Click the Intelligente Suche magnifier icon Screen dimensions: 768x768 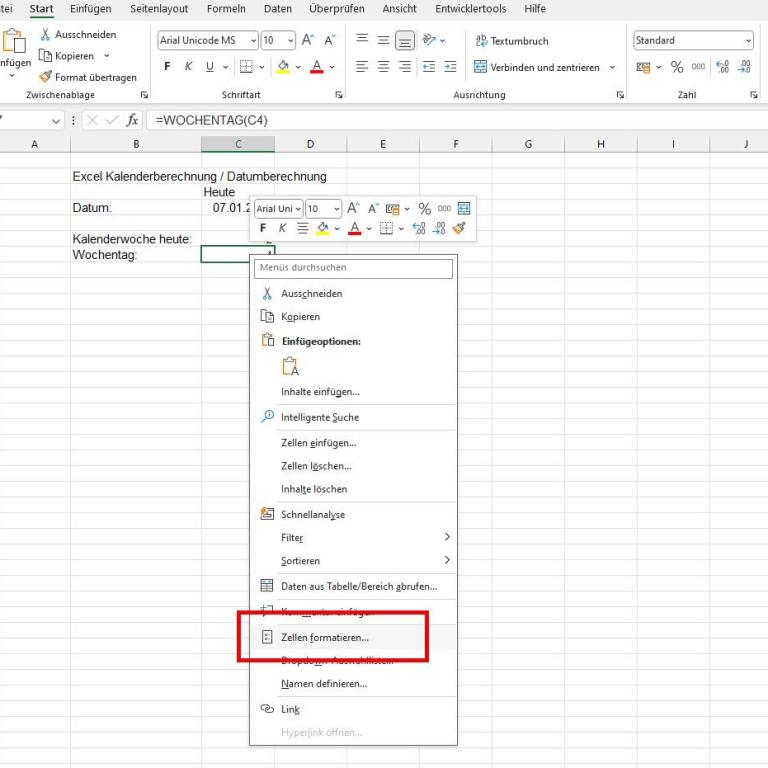[x=267, y=417]
